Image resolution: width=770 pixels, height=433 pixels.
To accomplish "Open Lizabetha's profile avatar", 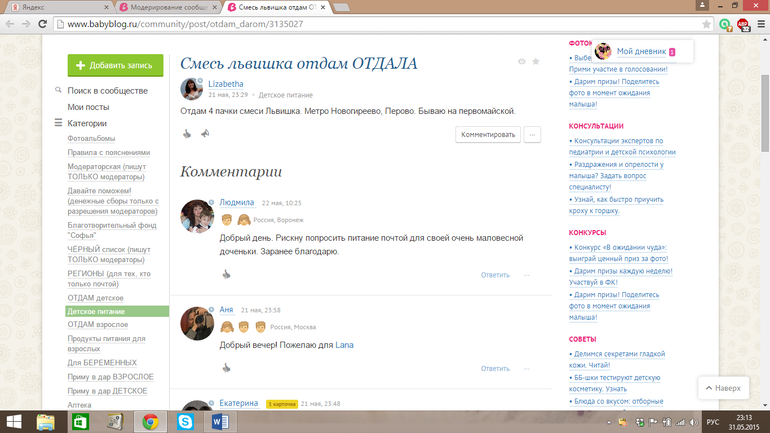I will [x=191, y=89].
